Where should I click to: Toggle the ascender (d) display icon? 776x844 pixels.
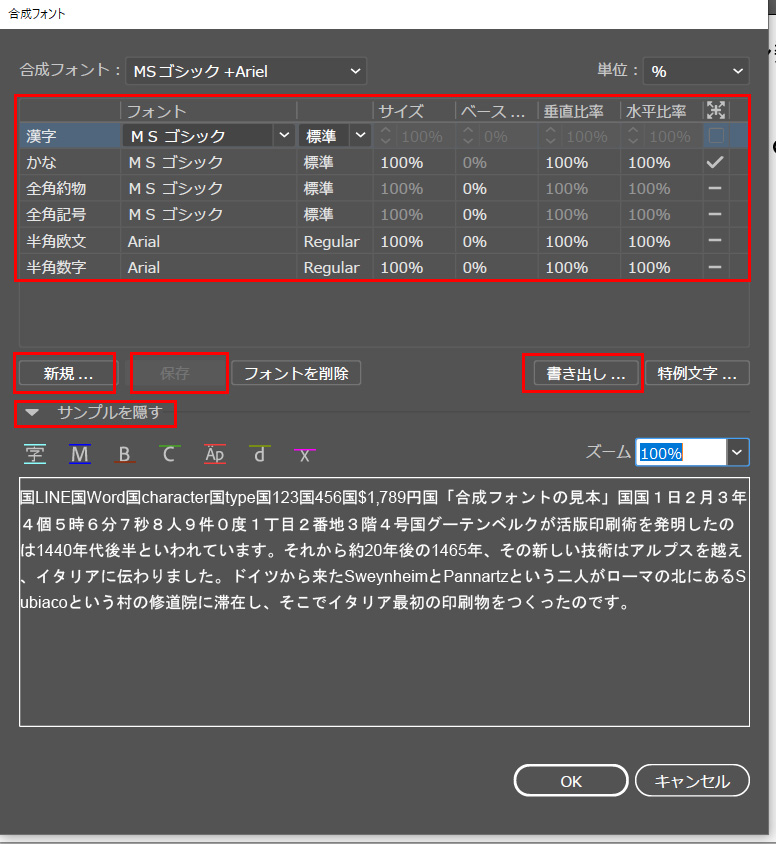click(x=259, y=454)
